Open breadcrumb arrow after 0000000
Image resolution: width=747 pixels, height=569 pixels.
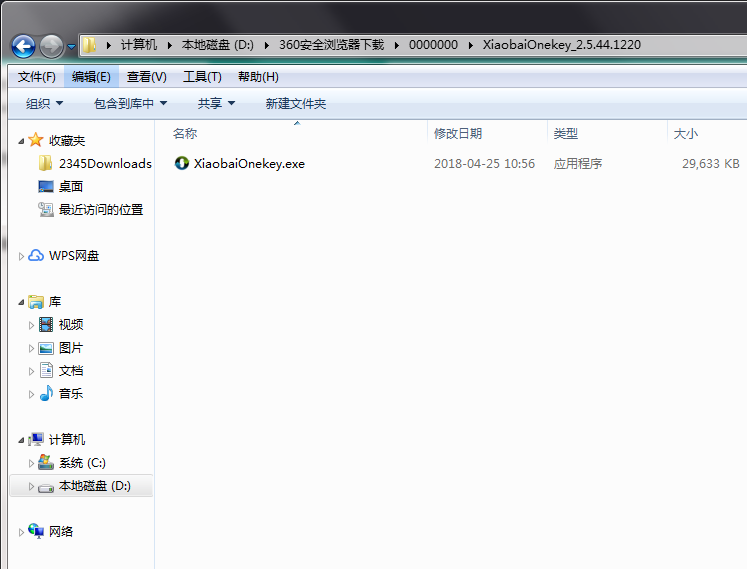(x=470, y=45)
